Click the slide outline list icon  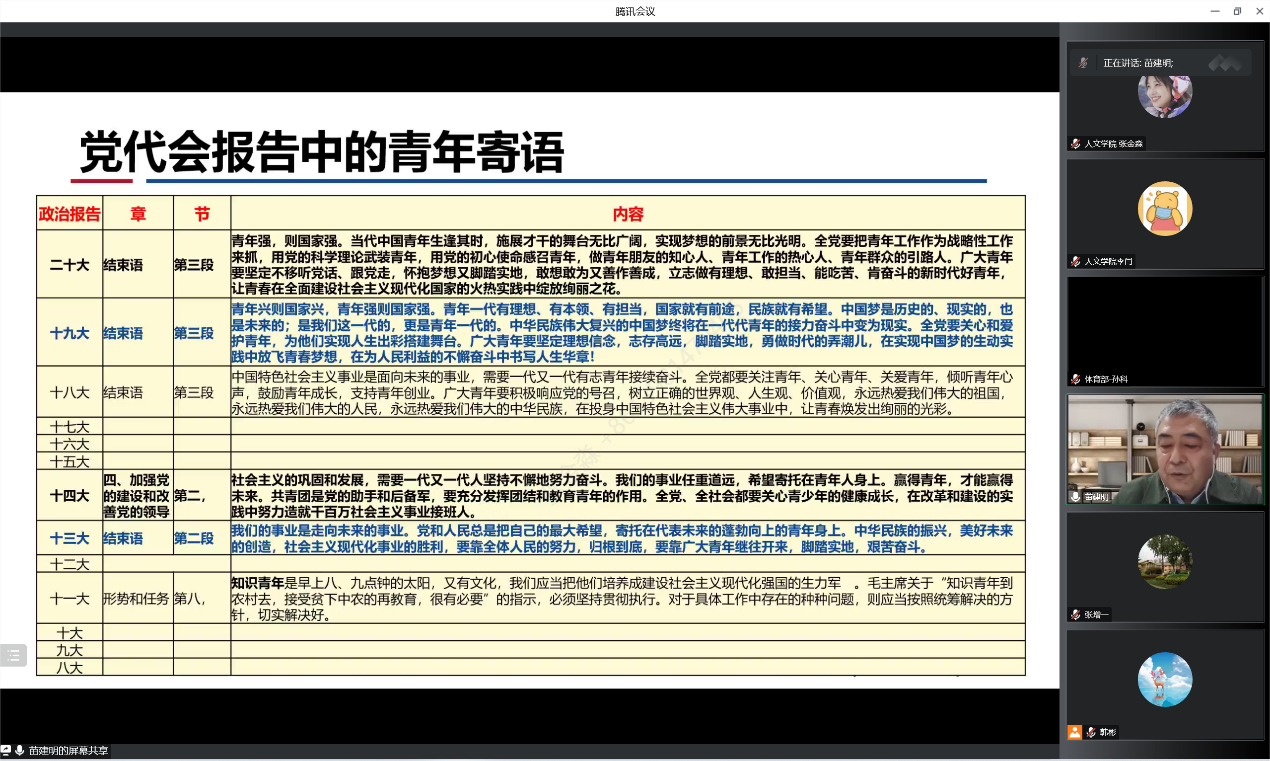click(x=13, y=656)
